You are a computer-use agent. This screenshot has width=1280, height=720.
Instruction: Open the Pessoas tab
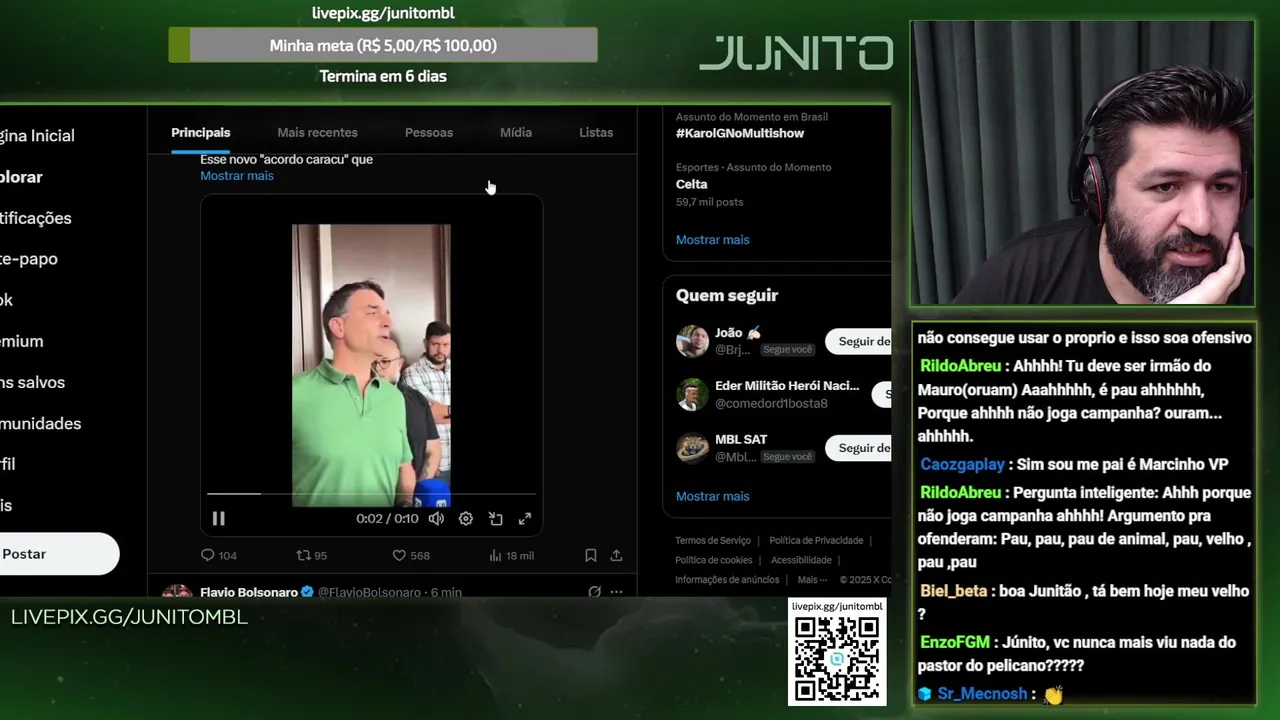click(429, 132)
